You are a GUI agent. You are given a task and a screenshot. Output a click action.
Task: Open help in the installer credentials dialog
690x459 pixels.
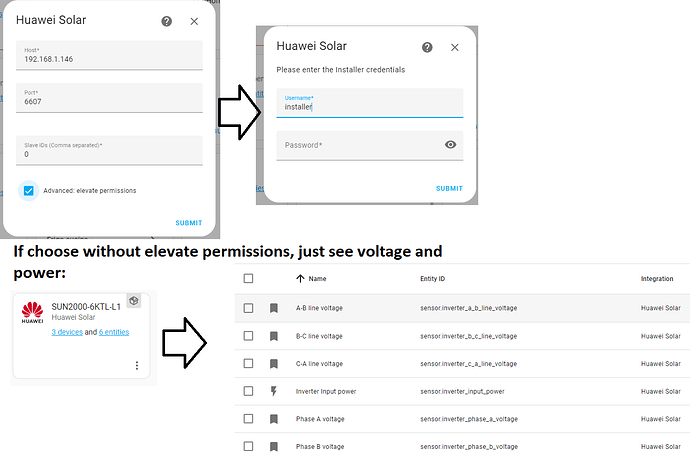427,47
